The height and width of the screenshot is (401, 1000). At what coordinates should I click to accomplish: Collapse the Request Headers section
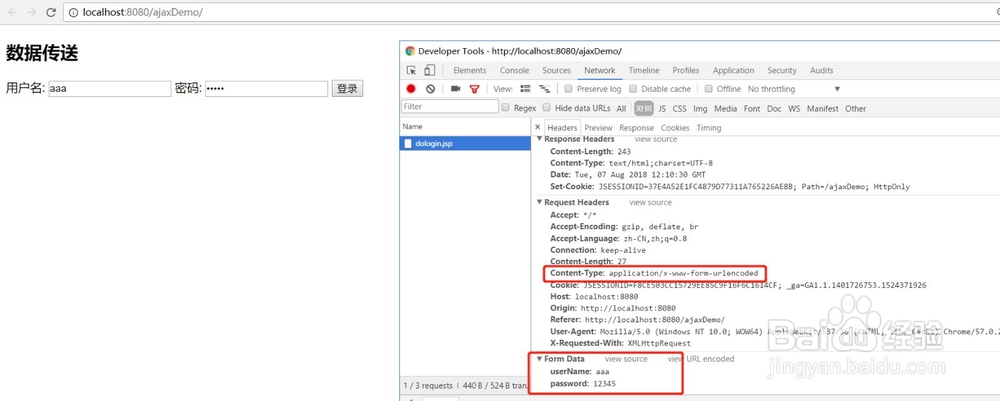click(539, 202)
